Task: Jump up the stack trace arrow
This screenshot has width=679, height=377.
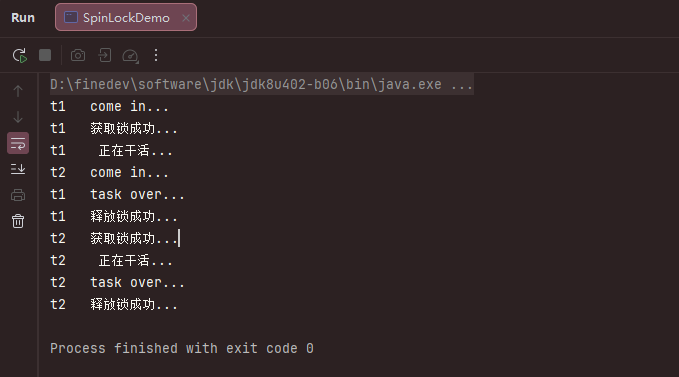Action: (18, 91)
